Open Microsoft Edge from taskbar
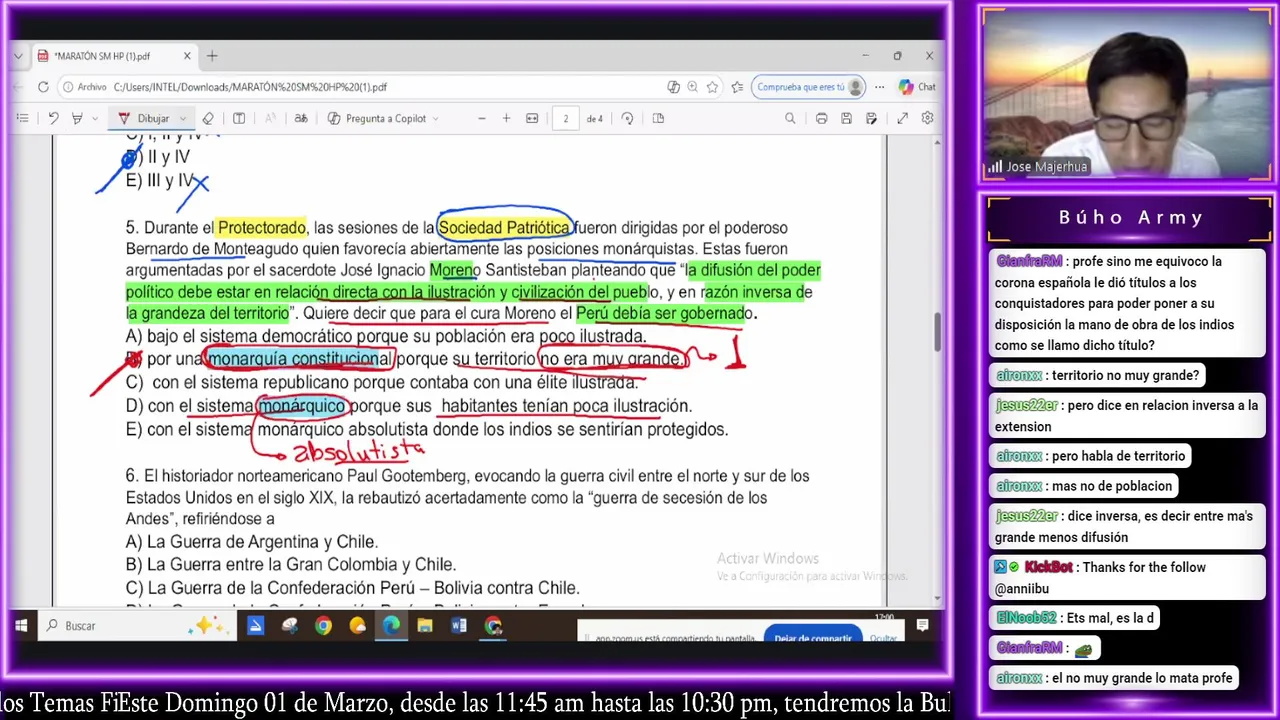 [x=391, y=626]
